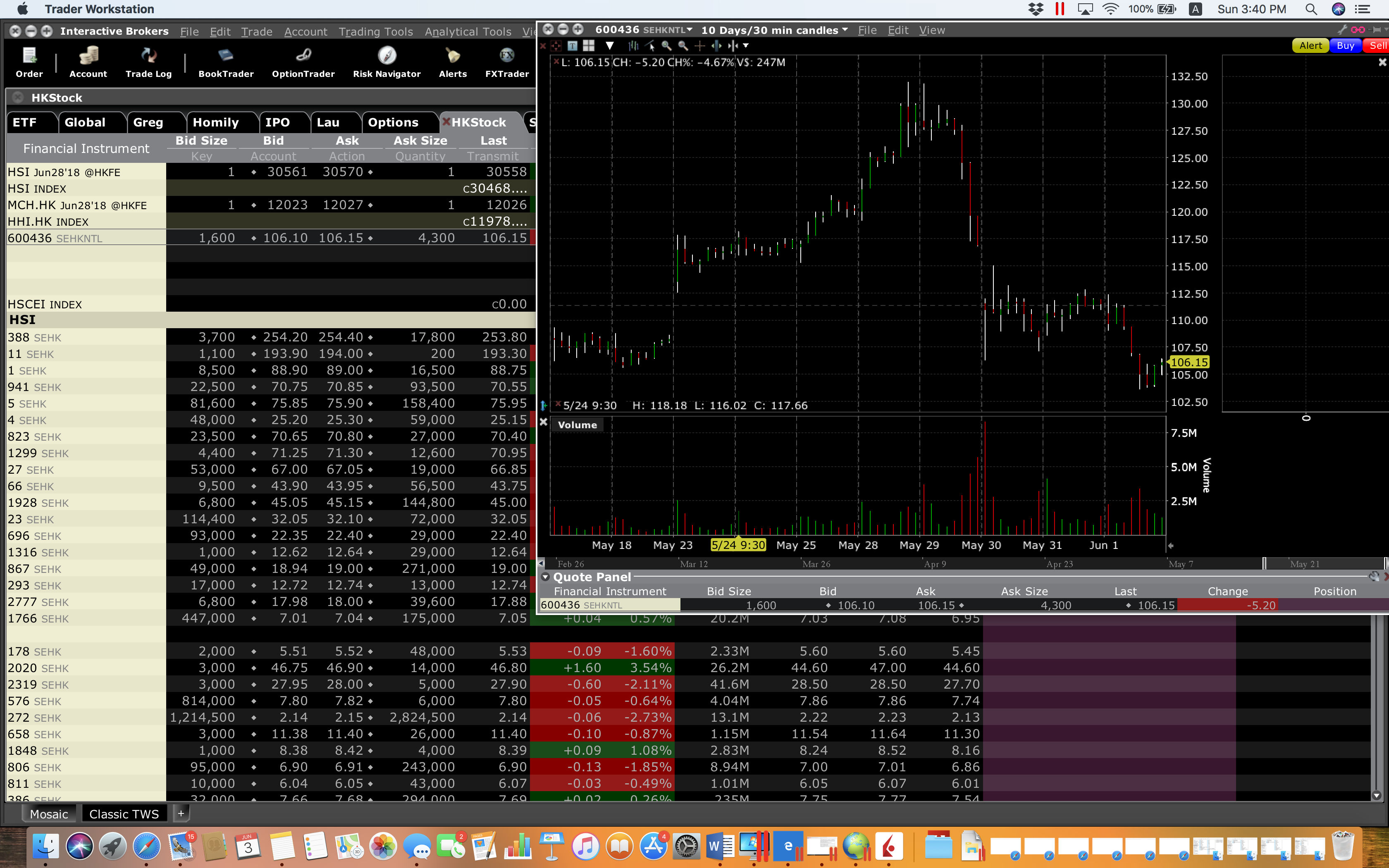Toggle the chart text annotation T button
The width and height of the screenshot is (1389, 868).
(572, 46)
